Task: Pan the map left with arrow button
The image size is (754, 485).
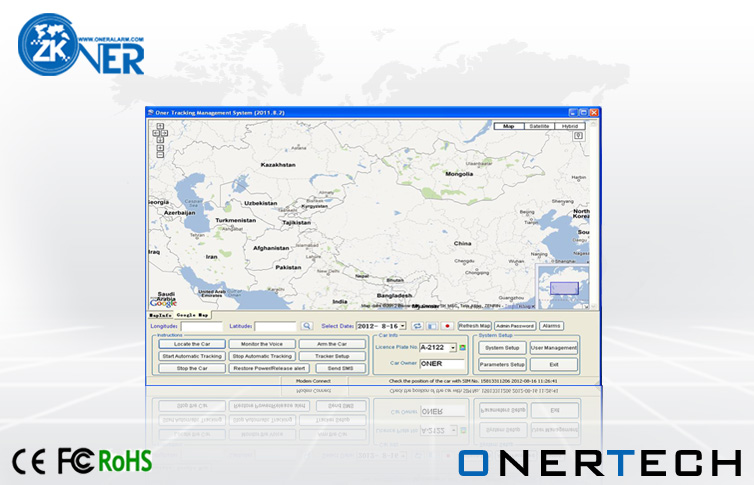Action: coord(156,133)
